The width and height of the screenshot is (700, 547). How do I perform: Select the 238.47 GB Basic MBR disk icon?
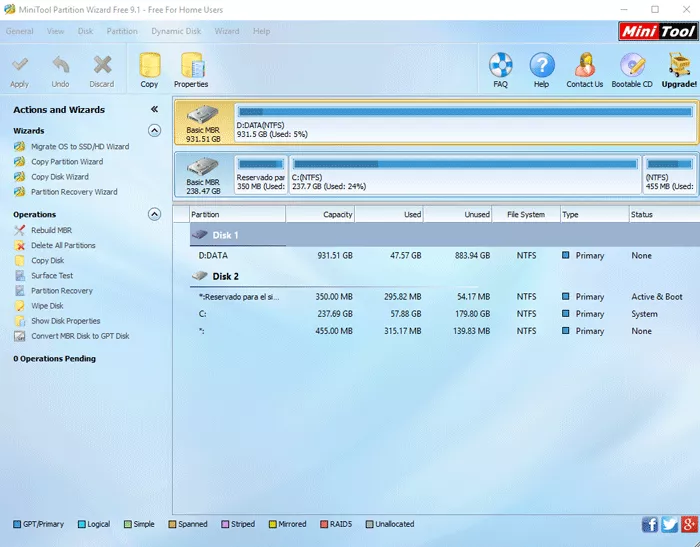(203, 167)
